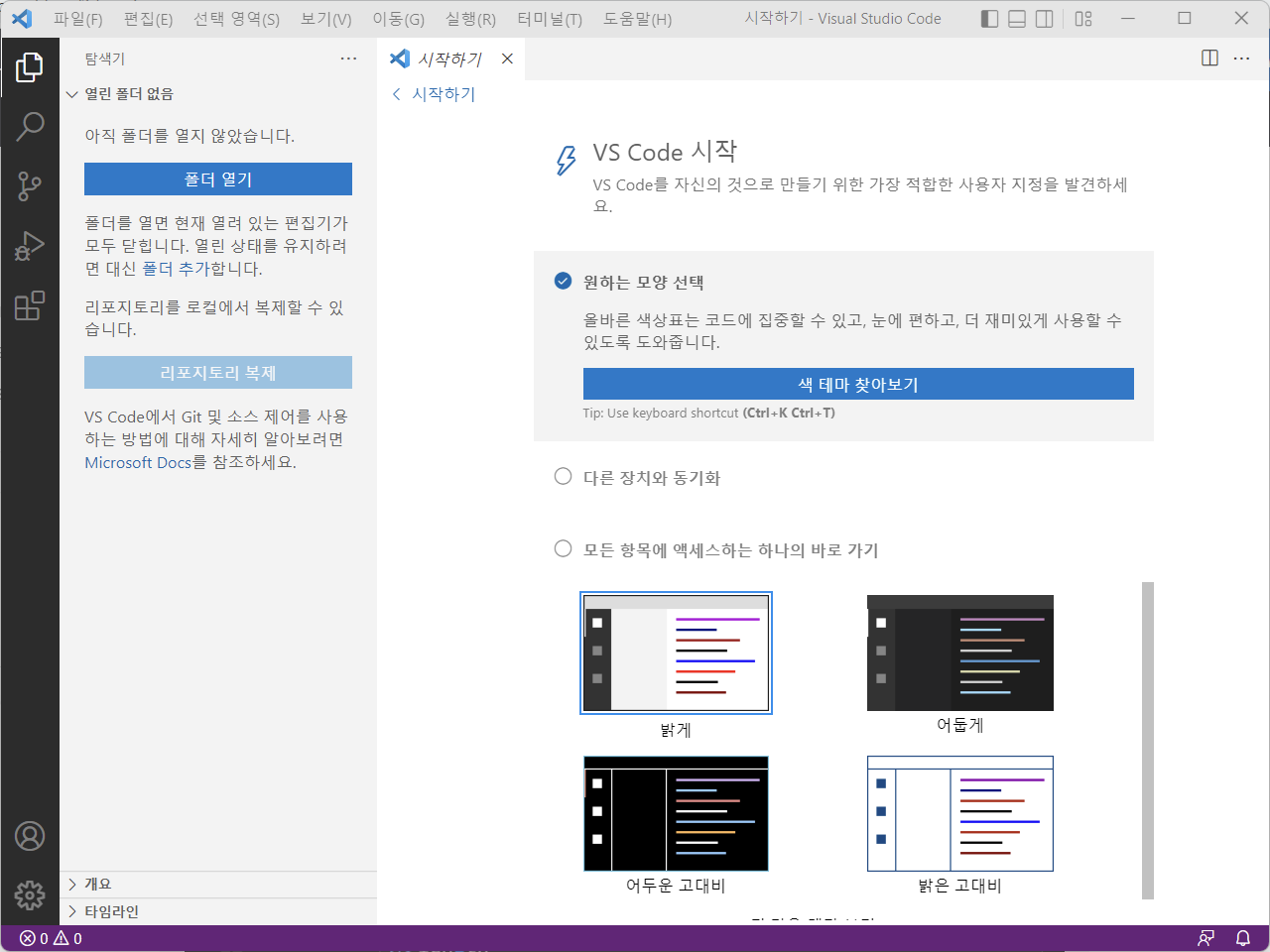The height and width of the screenshot is (952, 1270).
Task: Open the Run and Debug view
Action: click(x=30, y=245)
